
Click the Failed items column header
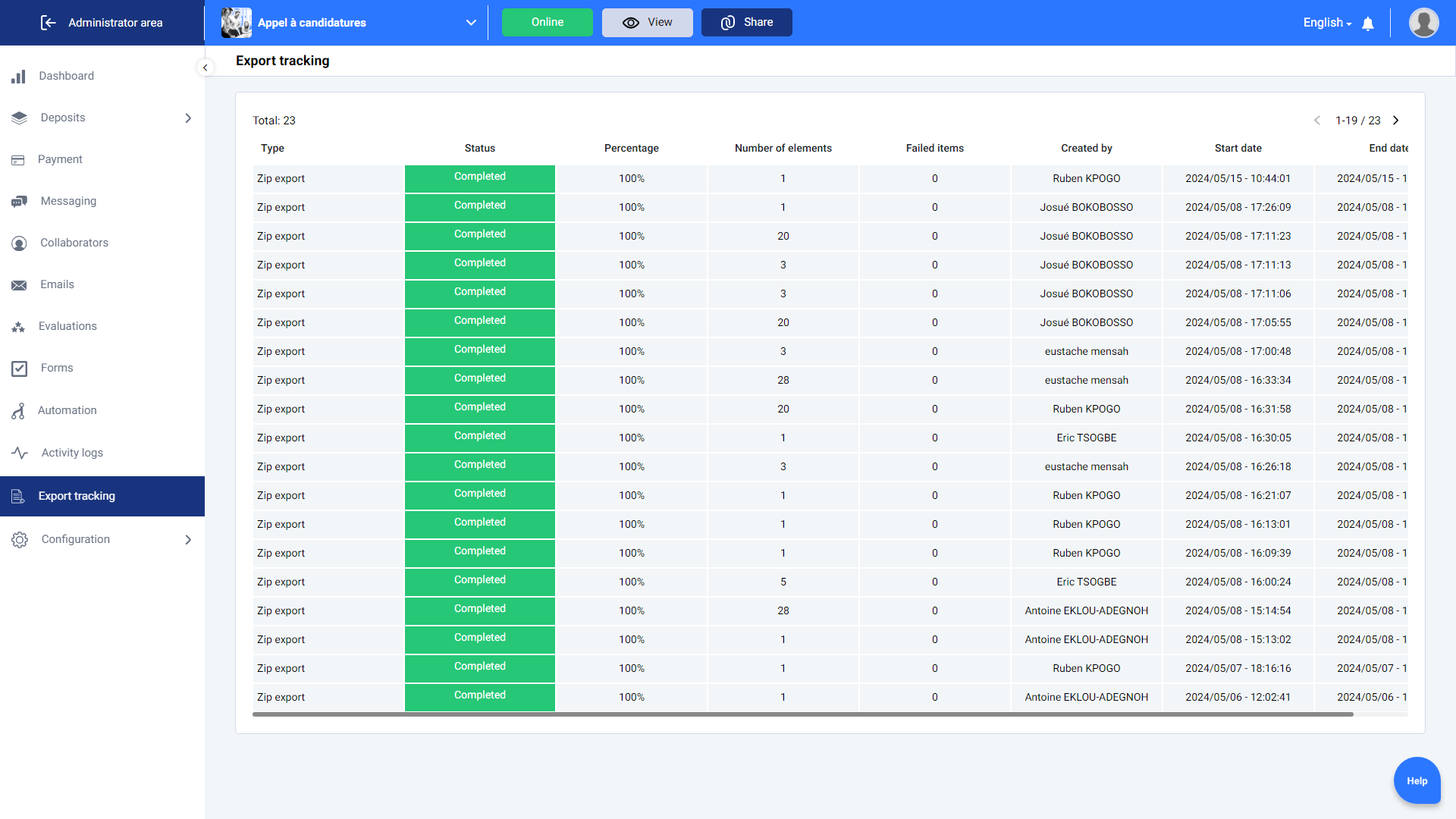point(934,149)
